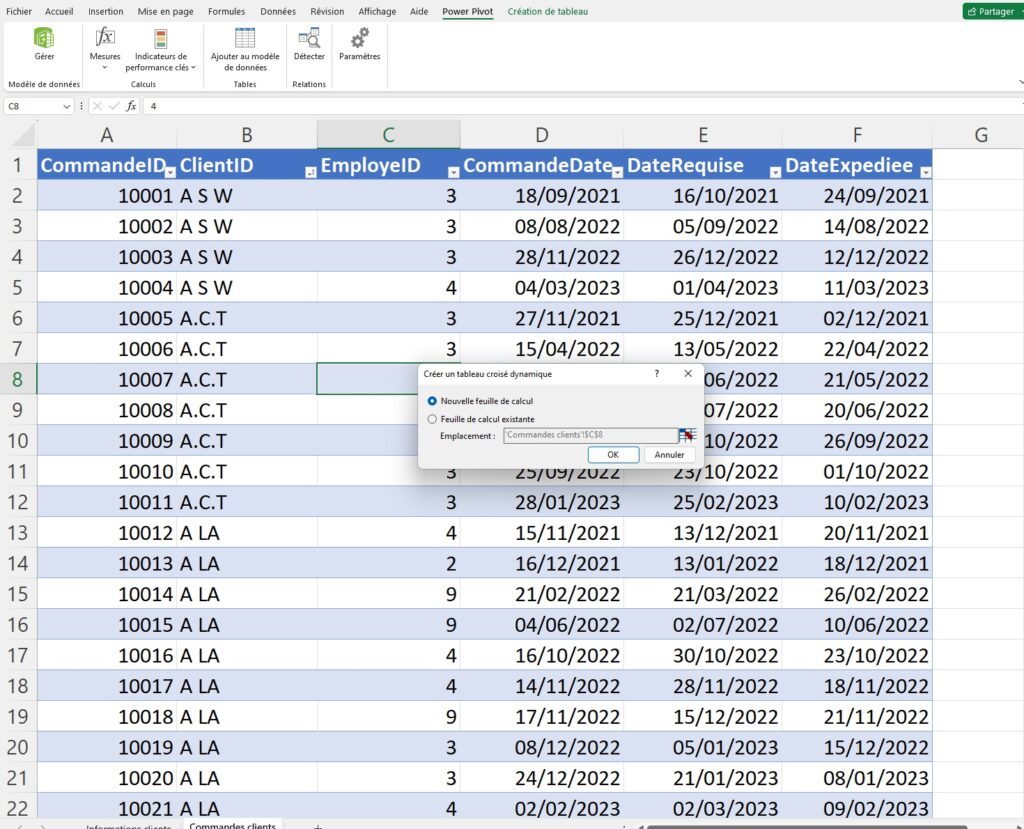
Task: Click the select-all corner triangle
Action: pos(24,135)
